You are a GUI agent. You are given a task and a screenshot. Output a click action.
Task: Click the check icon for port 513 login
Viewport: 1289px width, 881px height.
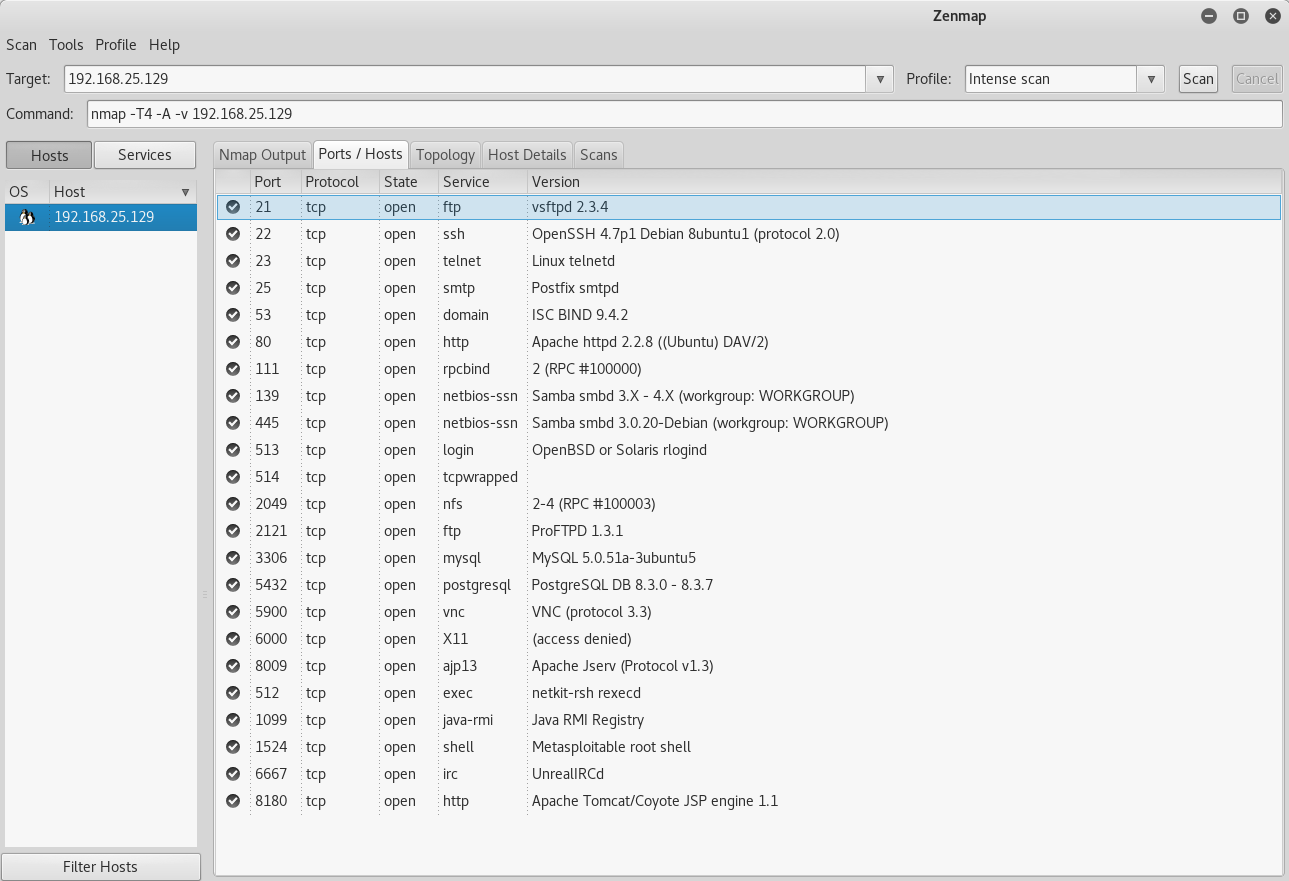(x=233, y=450)
